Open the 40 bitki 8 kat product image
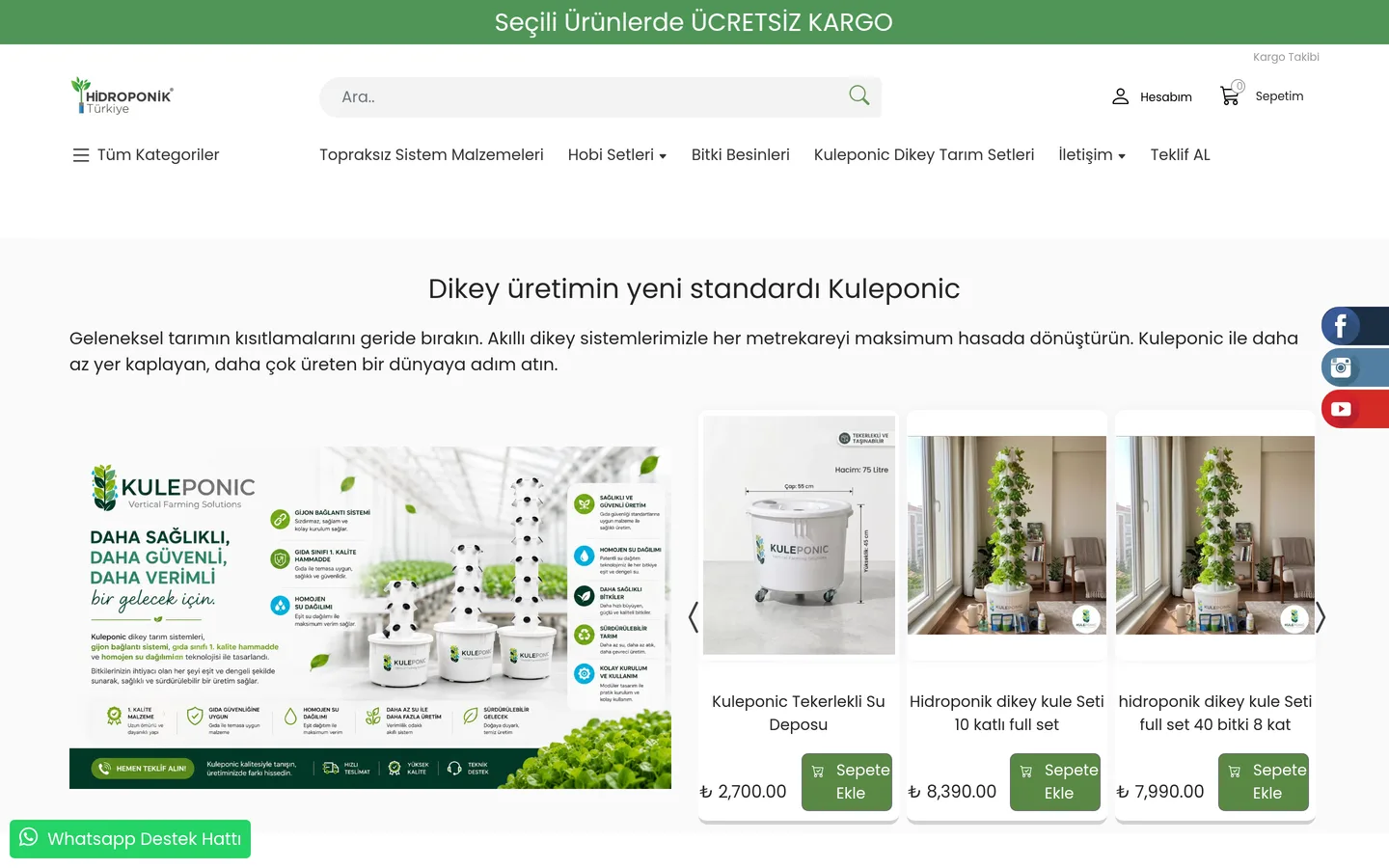This screenshot has width=1389, height=868. click(x=1215, y=535)
